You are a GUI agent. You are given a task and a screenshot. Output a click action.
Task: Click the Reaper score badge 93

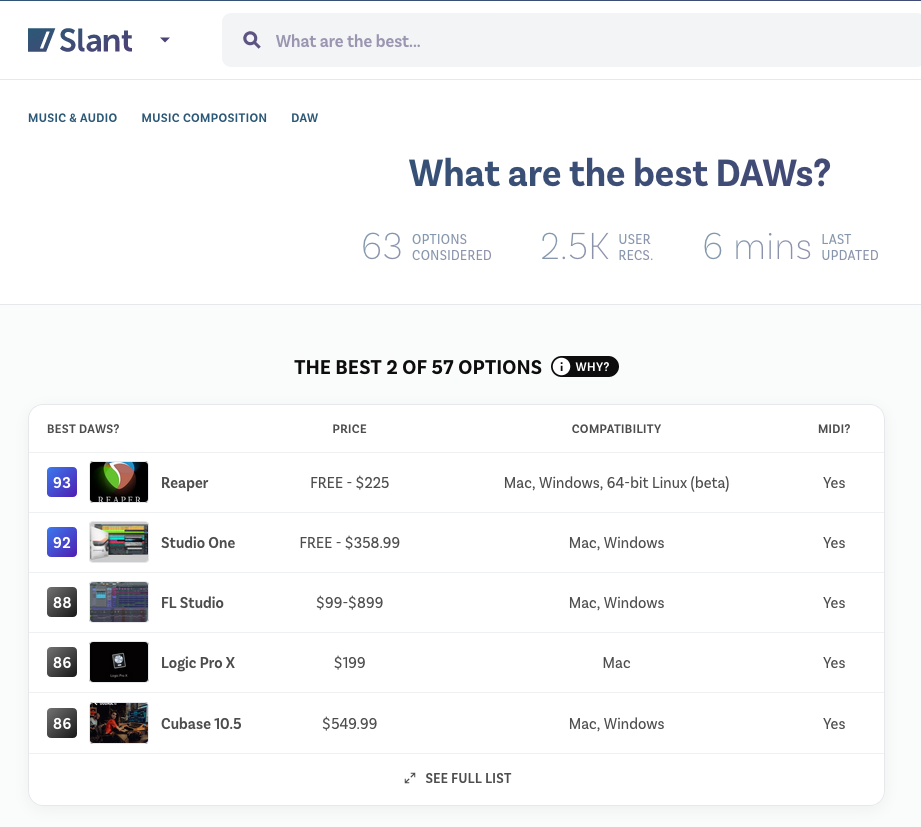click(x=62, y=482)
